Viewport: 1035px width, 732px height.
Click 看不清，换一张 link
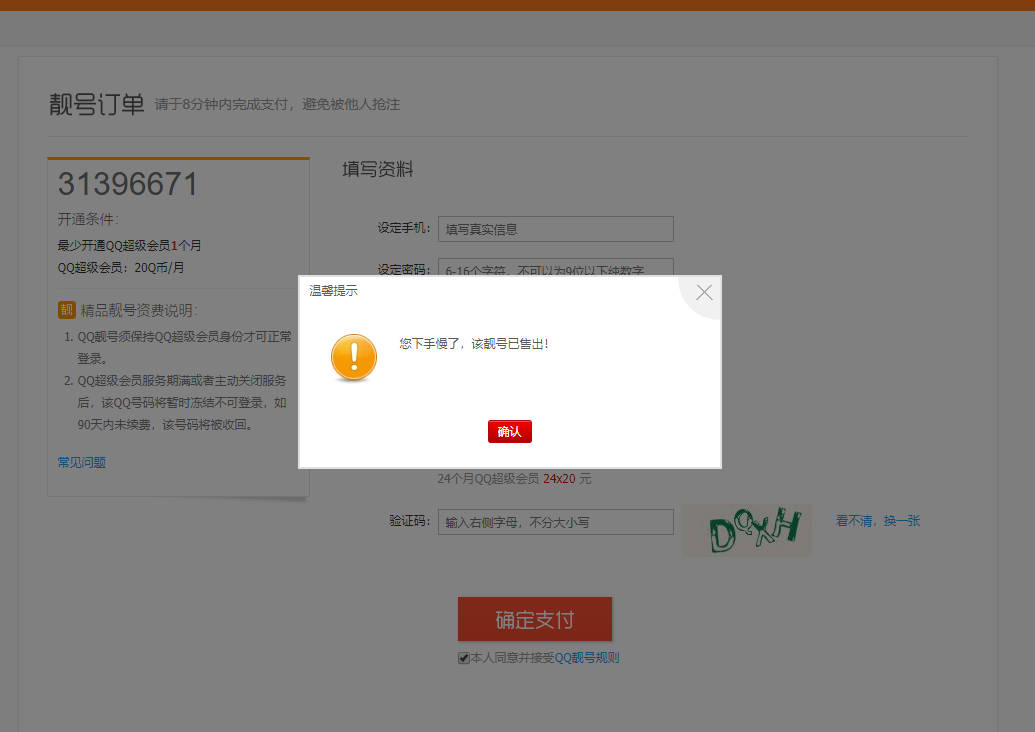click(x=878, y=521)
